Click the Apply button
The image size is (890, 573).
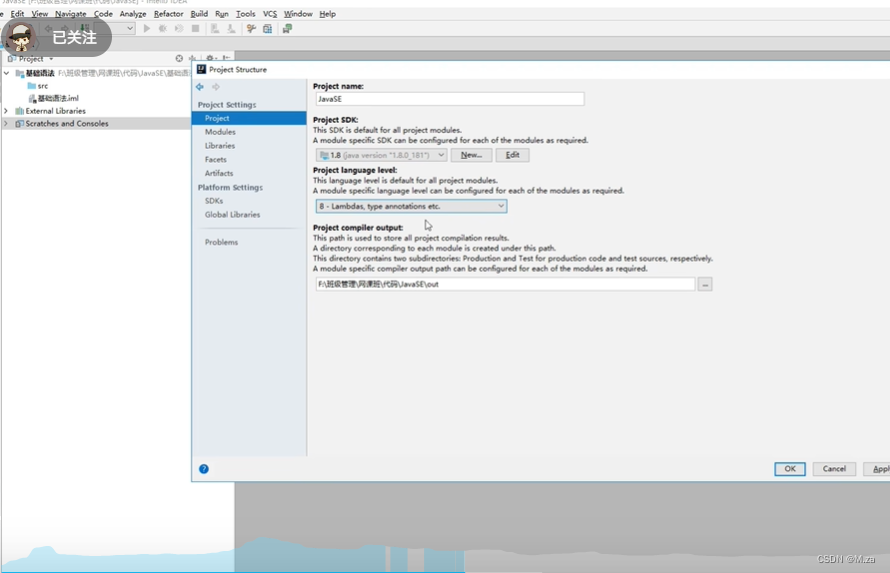point(877,469)
